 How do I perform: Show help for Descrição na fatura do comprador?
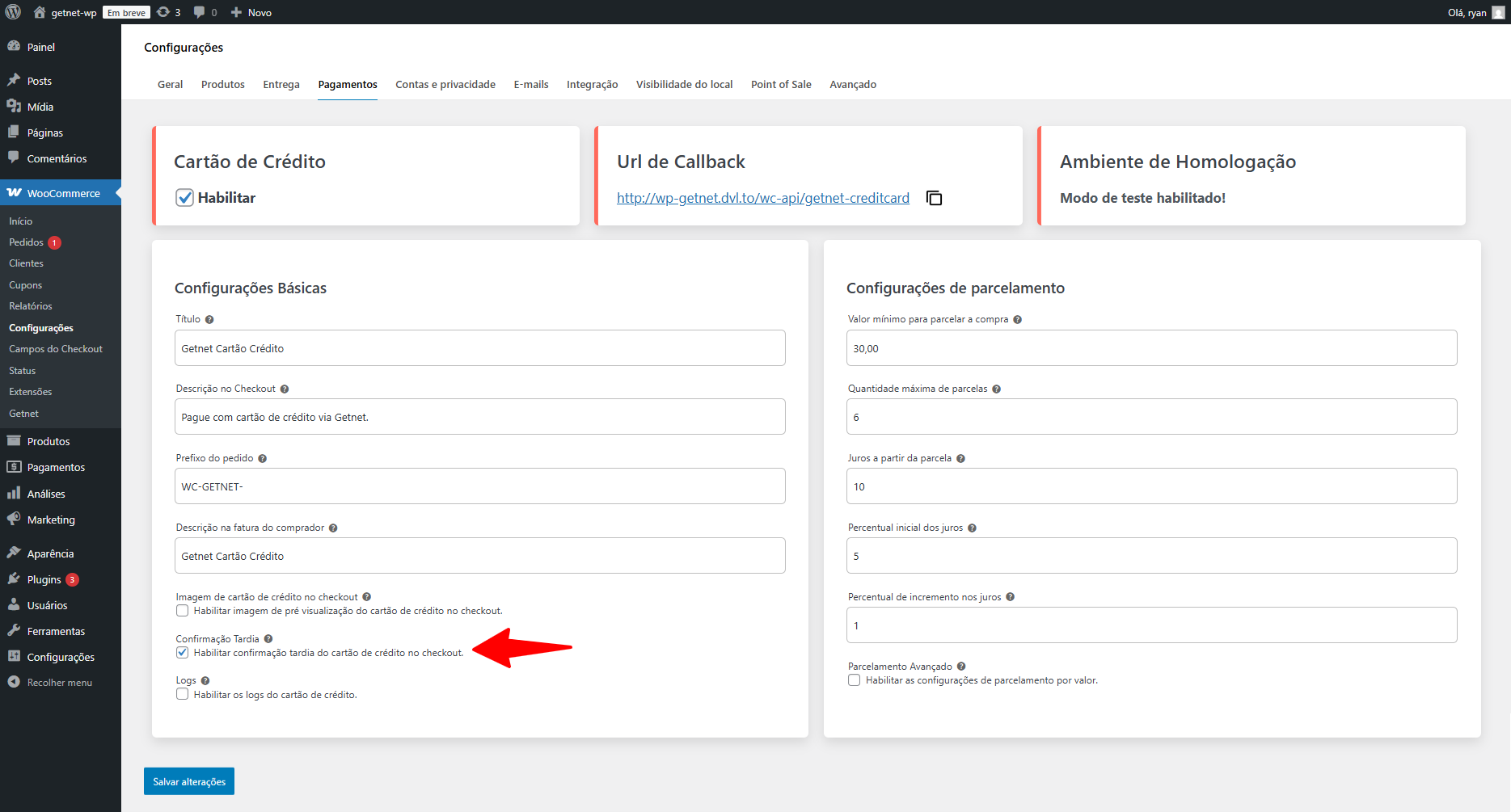333,528
